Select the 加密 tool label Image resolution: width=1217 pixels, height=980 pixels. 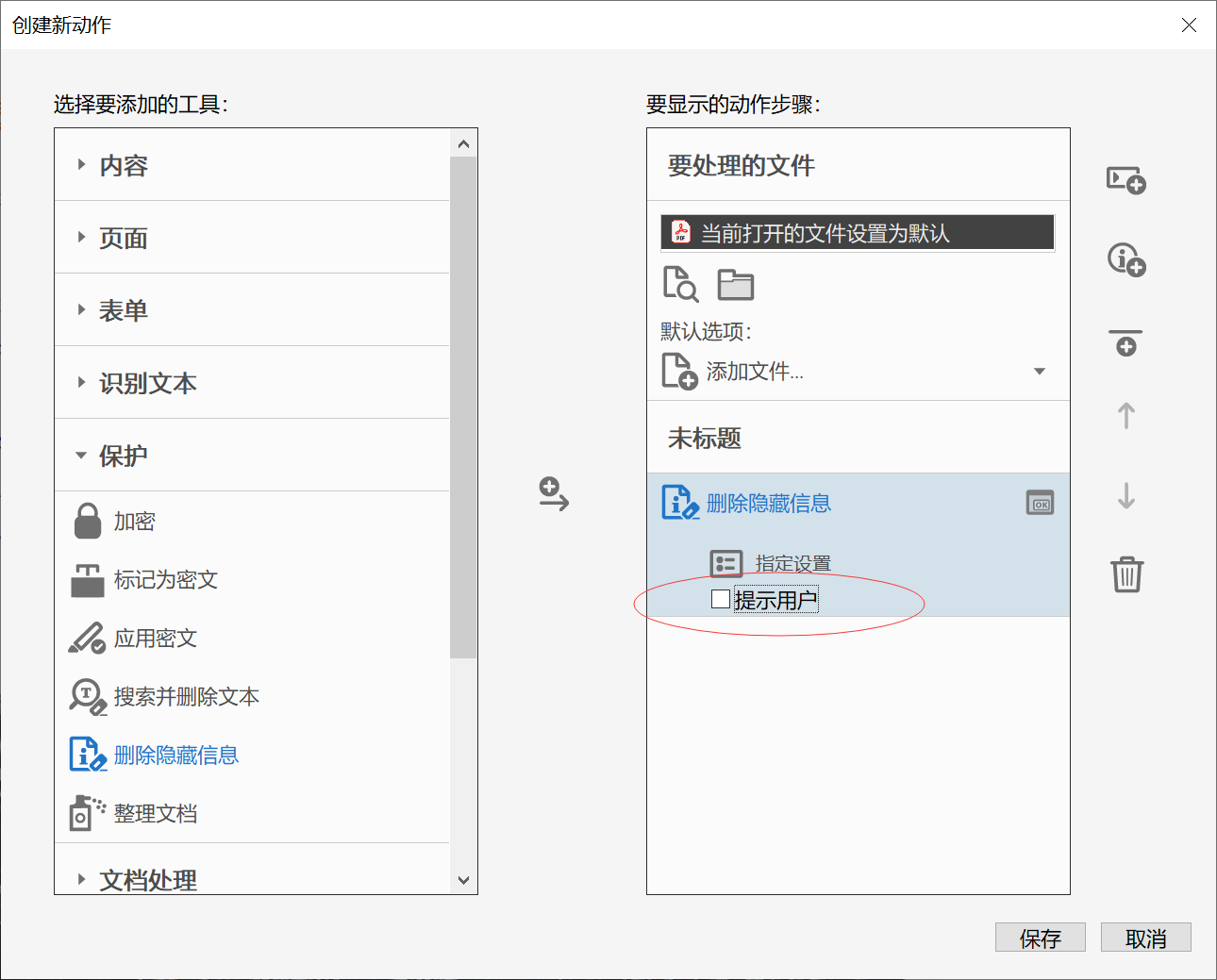point(134,522)
